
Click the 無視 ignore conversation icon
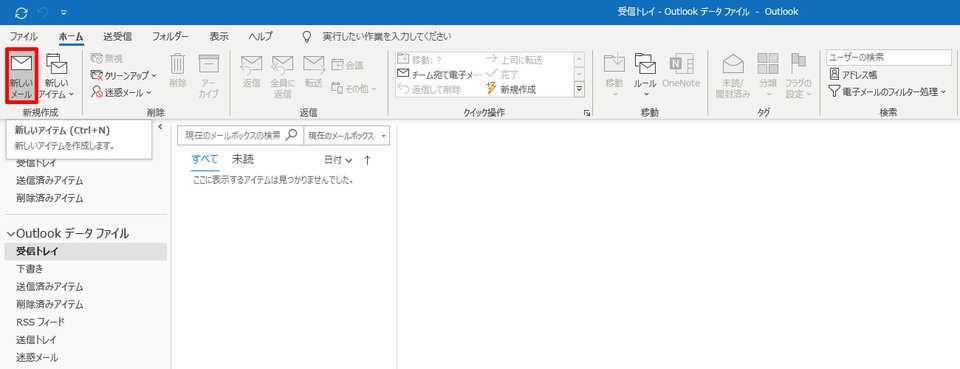[107, 59]
